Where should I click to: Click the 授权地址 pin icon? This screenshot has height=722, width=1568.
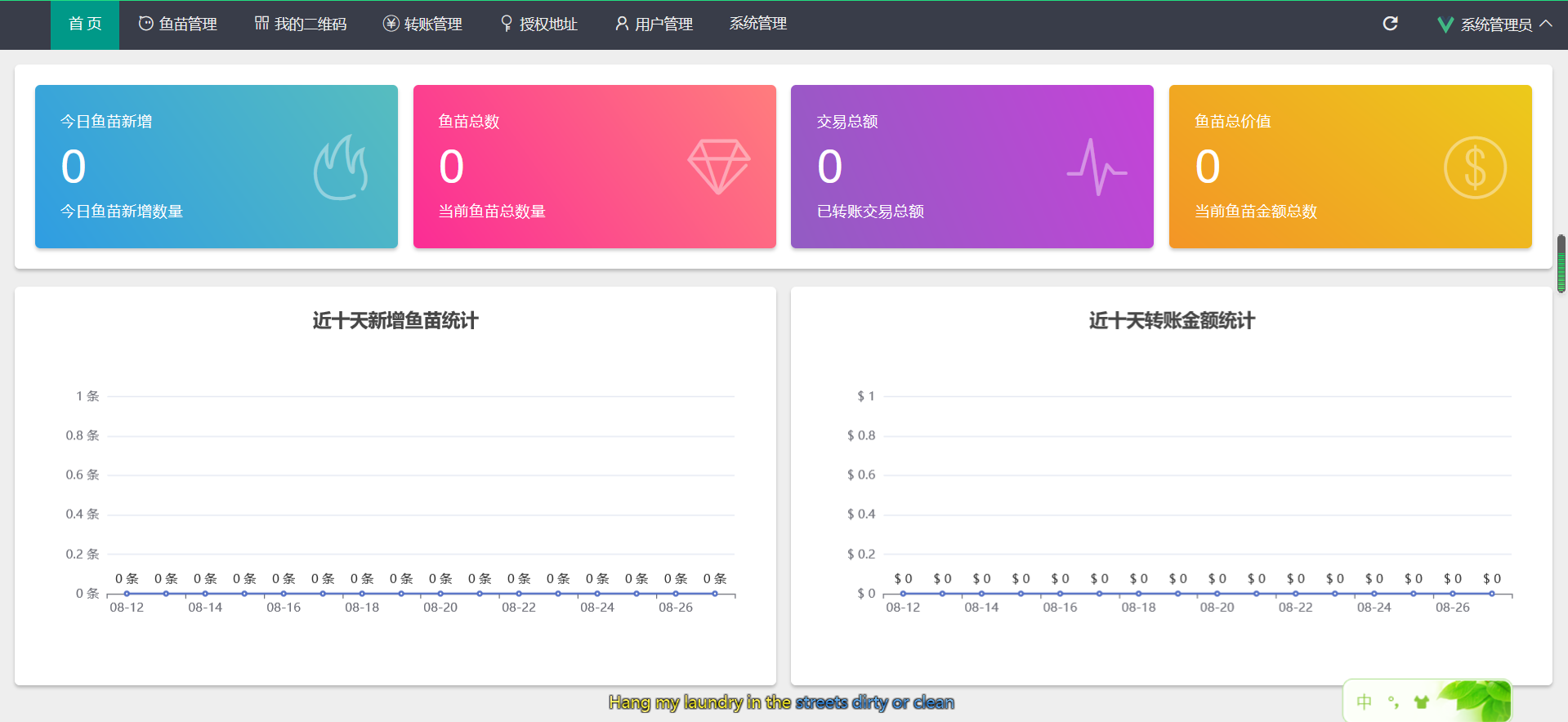507,24
